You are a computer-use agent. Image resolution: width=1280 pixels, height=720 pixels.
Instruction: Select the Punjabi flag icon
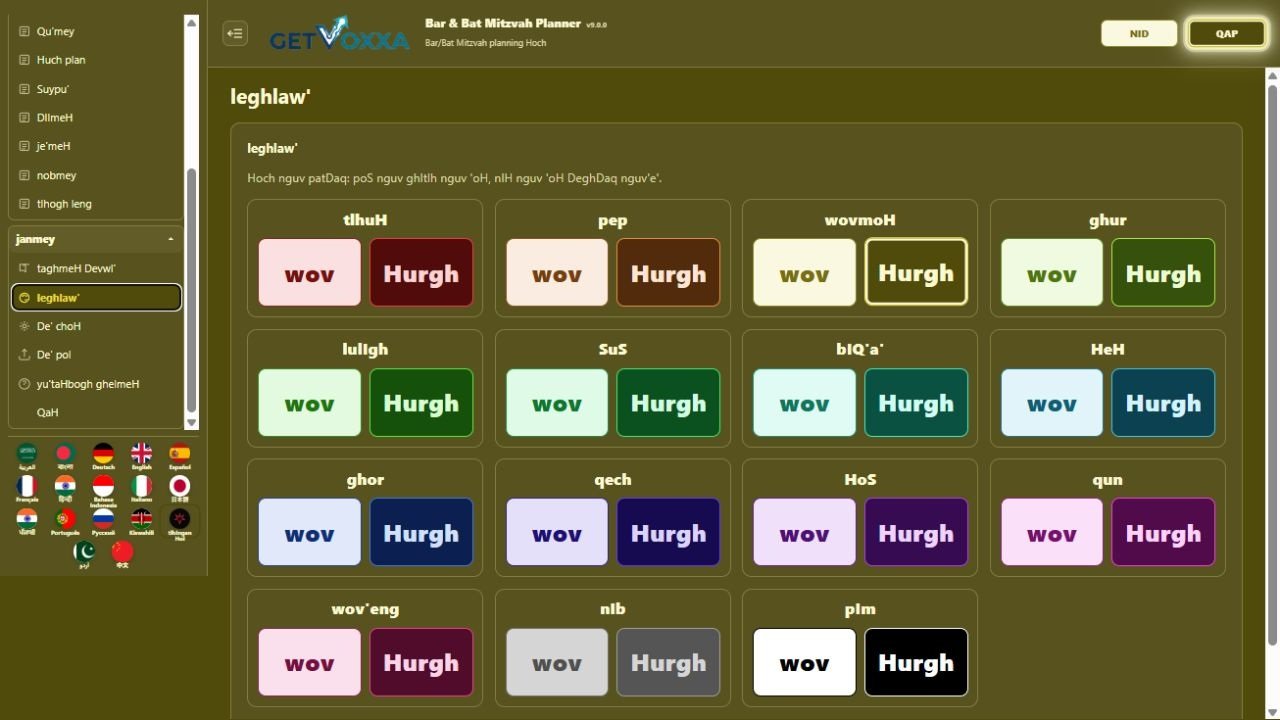tap(27, 522)
